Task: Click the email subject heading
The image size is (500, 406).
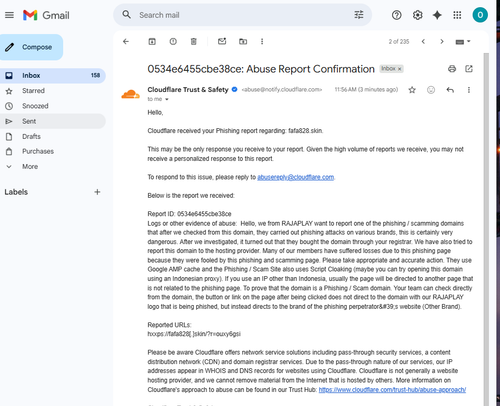Action: (261, 69)
